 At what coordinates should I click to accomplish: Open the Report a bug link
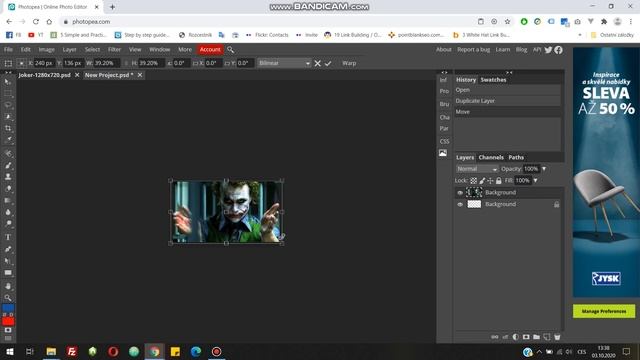click(473, 49)
